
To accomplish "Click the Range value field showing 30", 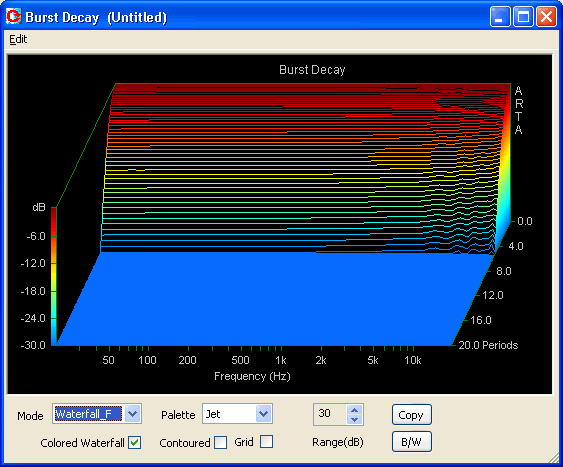I will point(330,414).
